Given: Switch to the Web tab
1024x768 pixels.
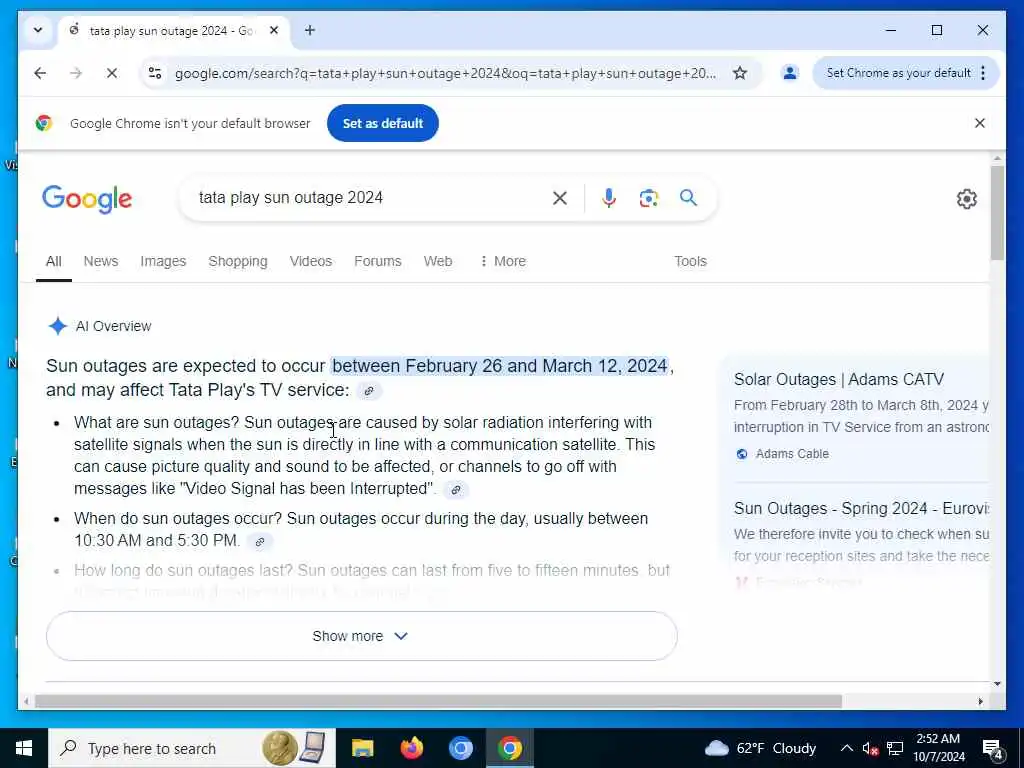Looking at the screenshot, I should click(x=438, y=261).
